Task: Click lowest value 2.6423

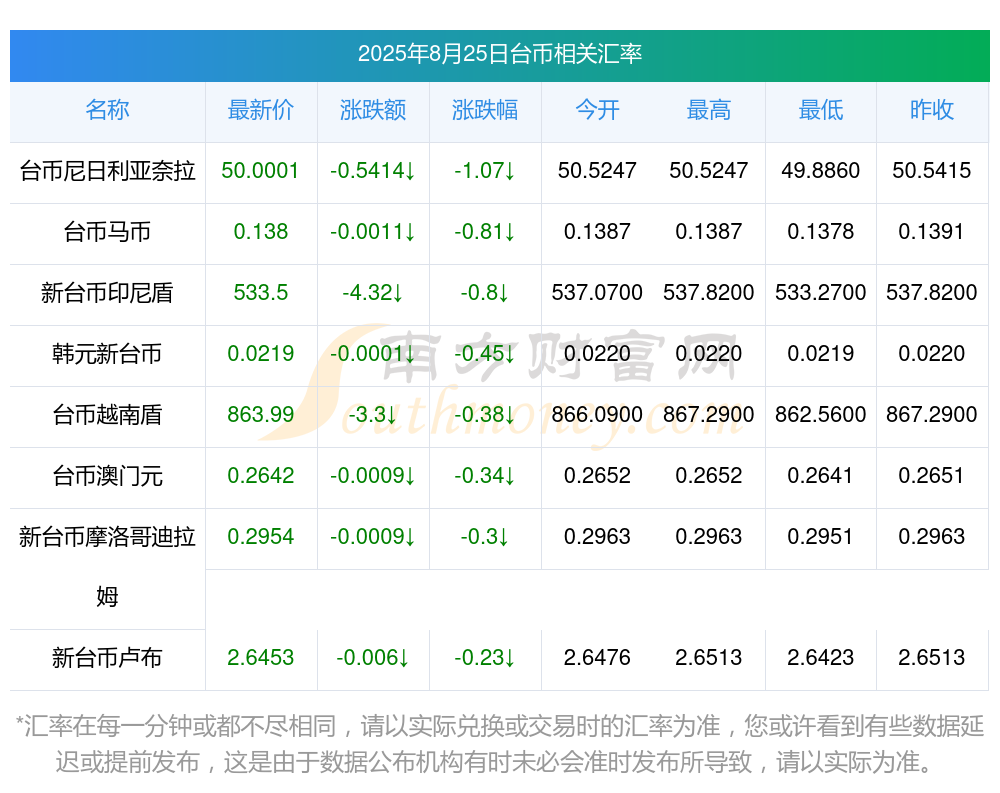Action: [x=821, y=658]
